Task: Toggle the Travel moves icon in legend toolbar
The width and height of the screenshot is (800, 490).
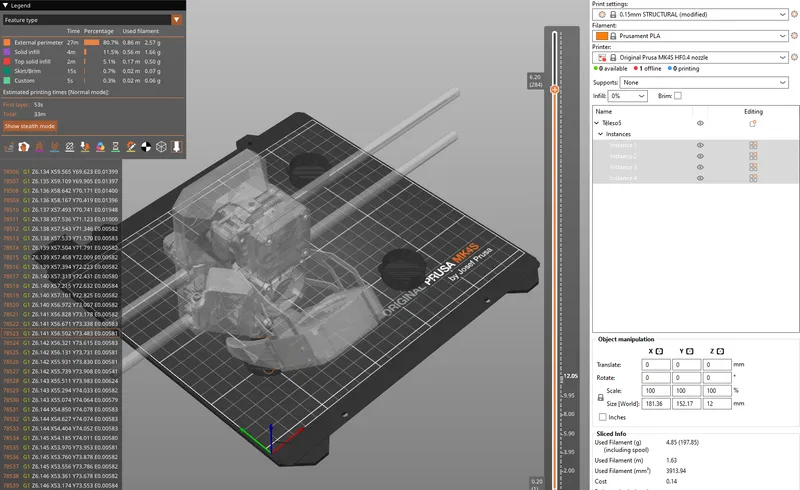Action: tap(9, 147)
